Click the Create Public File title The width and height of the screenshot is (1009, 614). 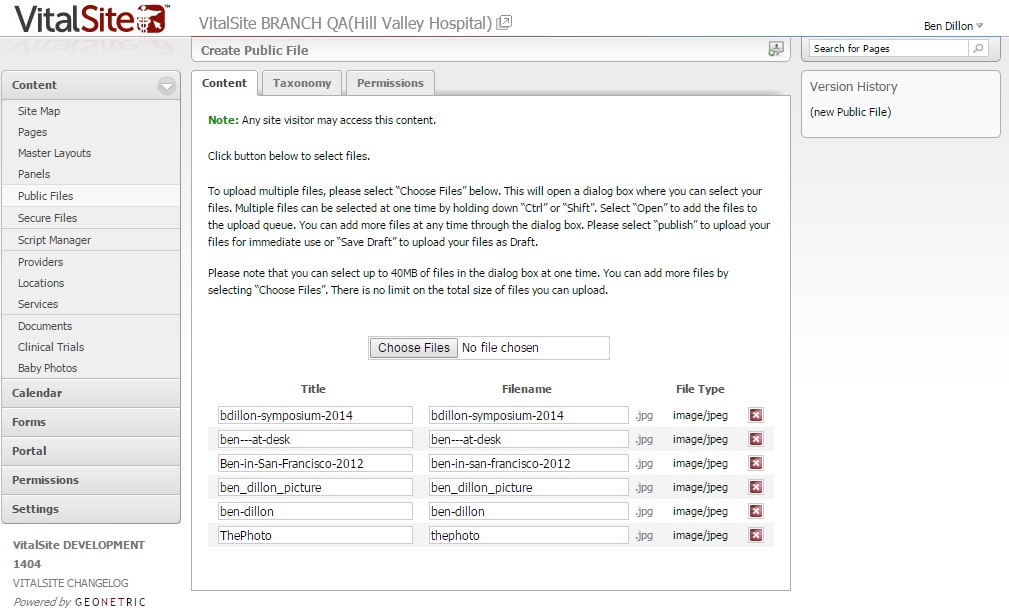[254, 50]
